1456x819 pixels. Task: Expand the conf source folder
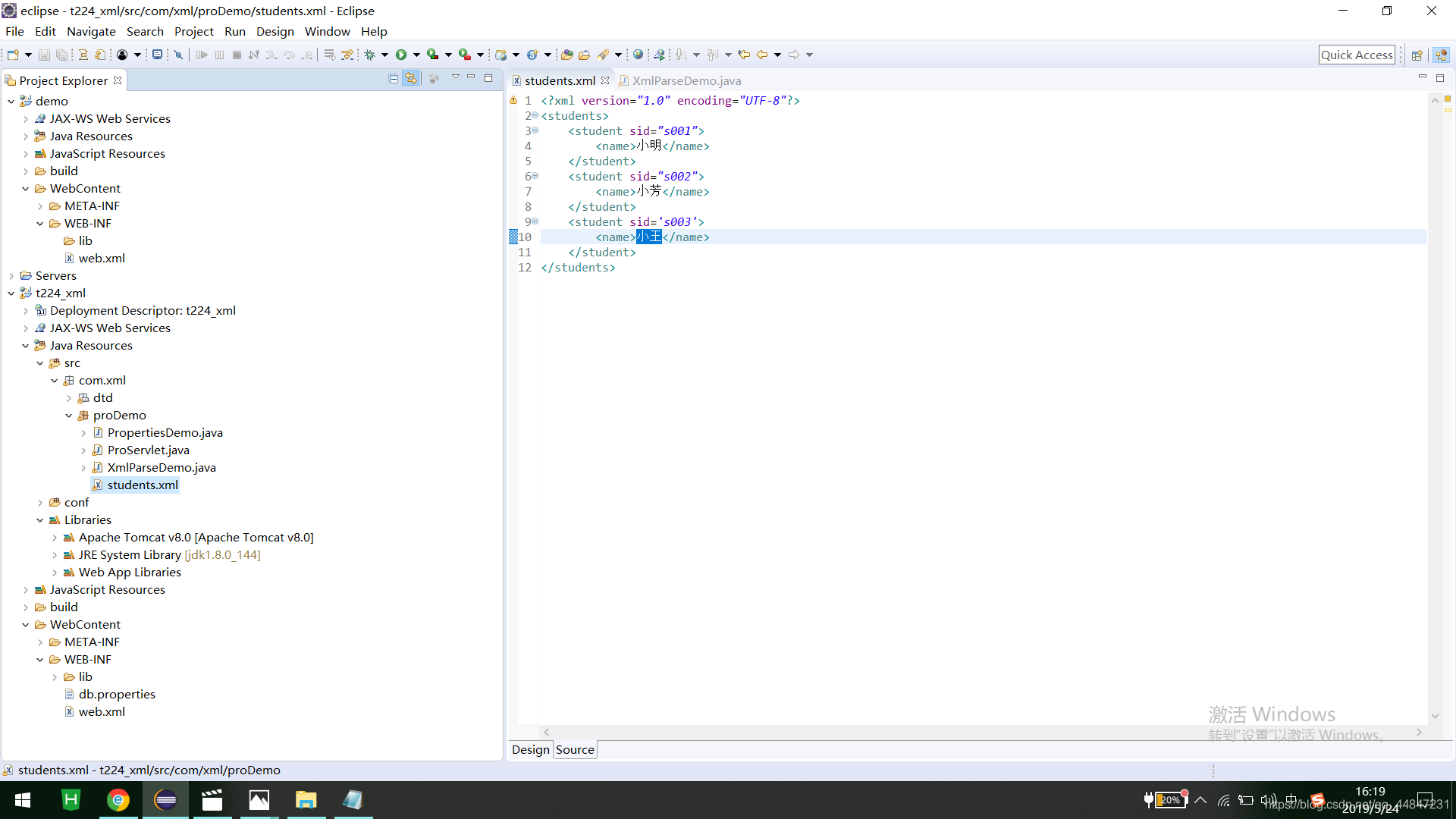[40, 503]
